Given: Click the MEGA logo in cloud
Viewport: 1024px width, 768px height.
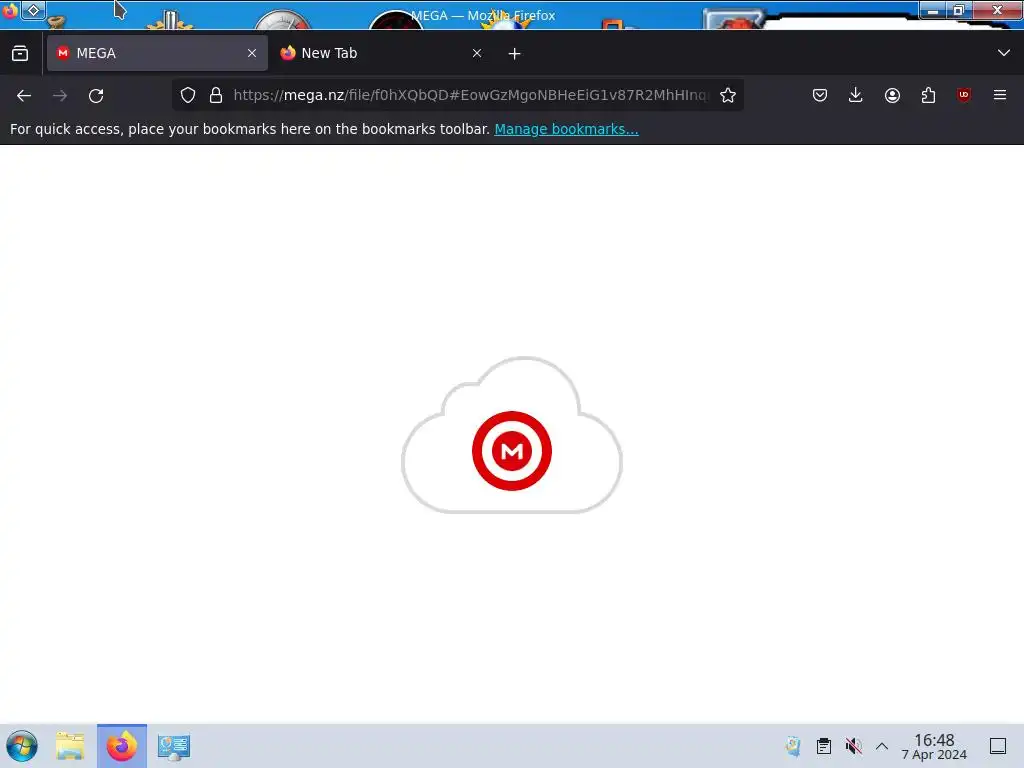Looking at the screenshot, I should 512,451.
